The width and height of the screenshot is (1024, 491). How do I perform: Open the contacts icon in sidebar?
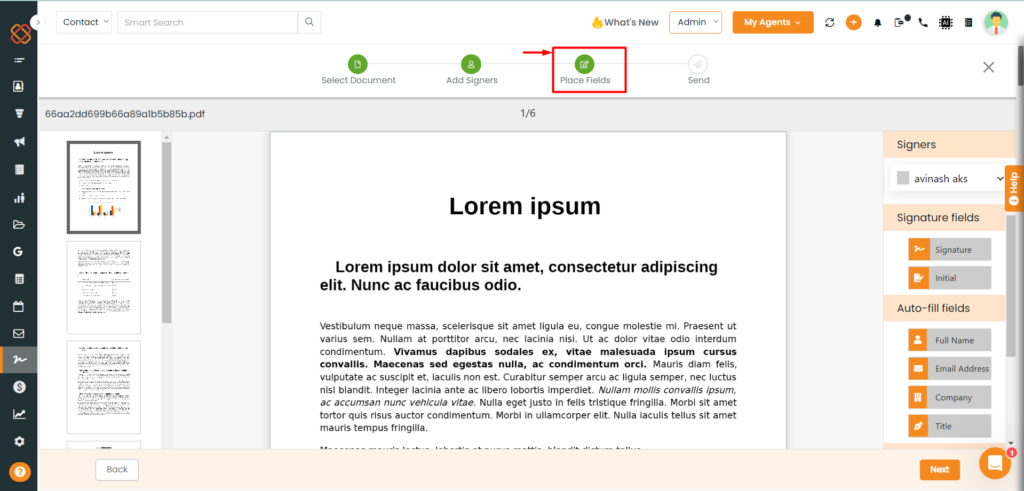[19, 86]
